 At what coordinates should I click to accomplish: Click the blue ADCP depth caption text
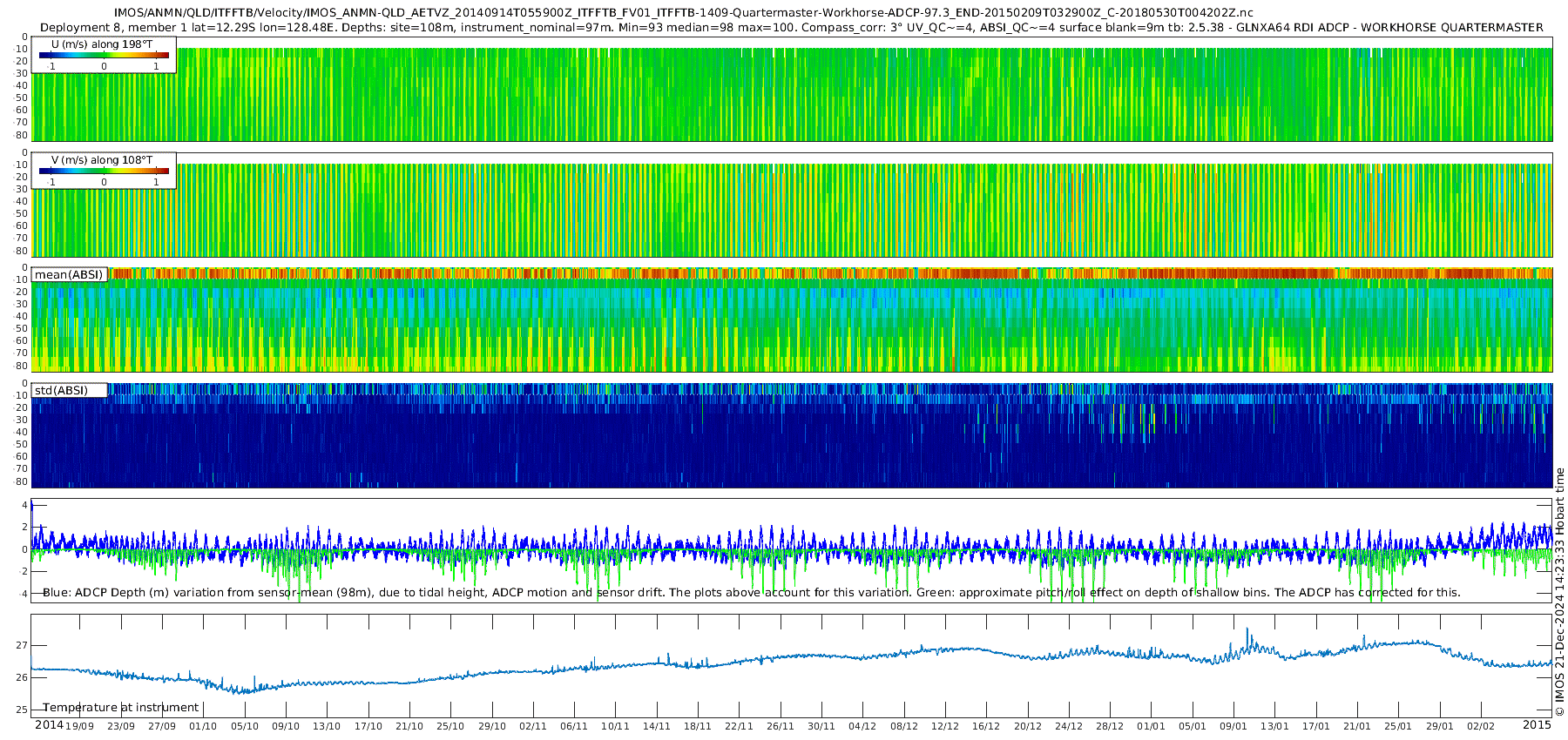(x=751, y=593)
